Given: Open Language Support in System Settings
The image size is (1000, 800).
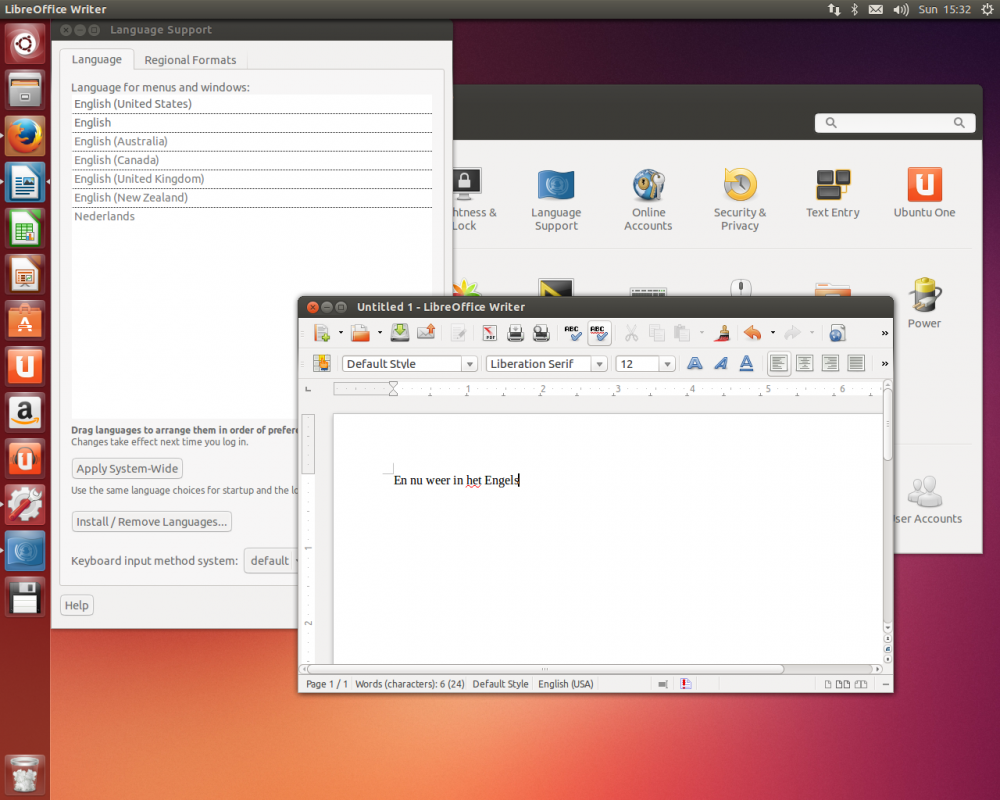Looking at the screenshot, I should point(556,200).
